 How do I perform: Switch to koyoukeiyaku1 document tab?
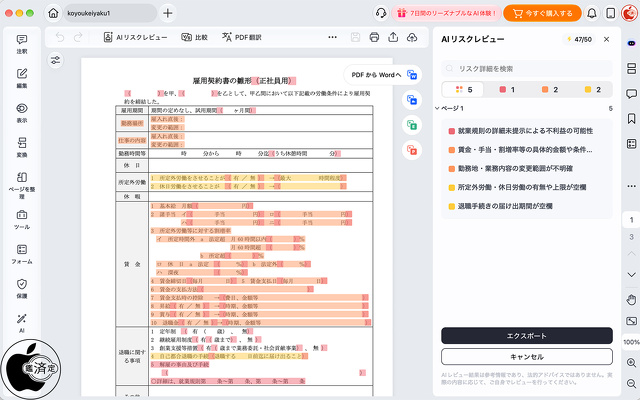tap(110, 13)
